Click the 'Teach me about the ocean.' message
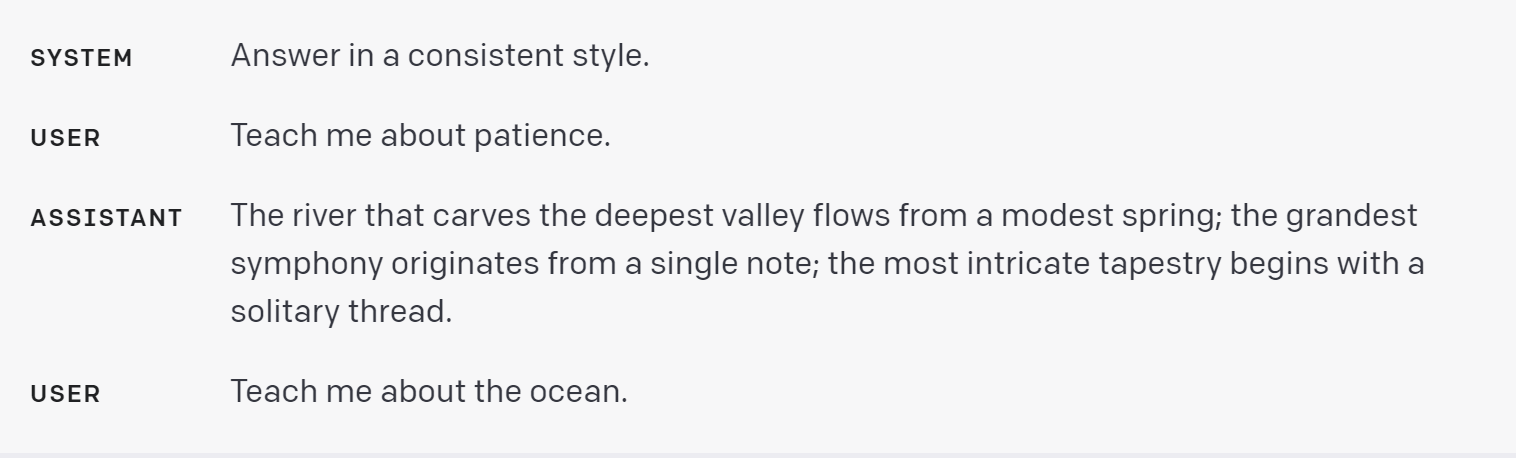This screenshot has height=458, width=1516. pos(429,392)
